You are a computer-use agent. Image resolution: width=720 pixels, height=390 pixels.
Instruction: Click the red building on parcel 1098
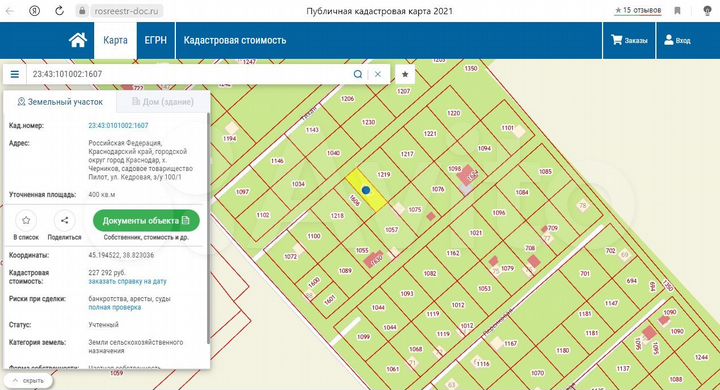coord(468,175)
